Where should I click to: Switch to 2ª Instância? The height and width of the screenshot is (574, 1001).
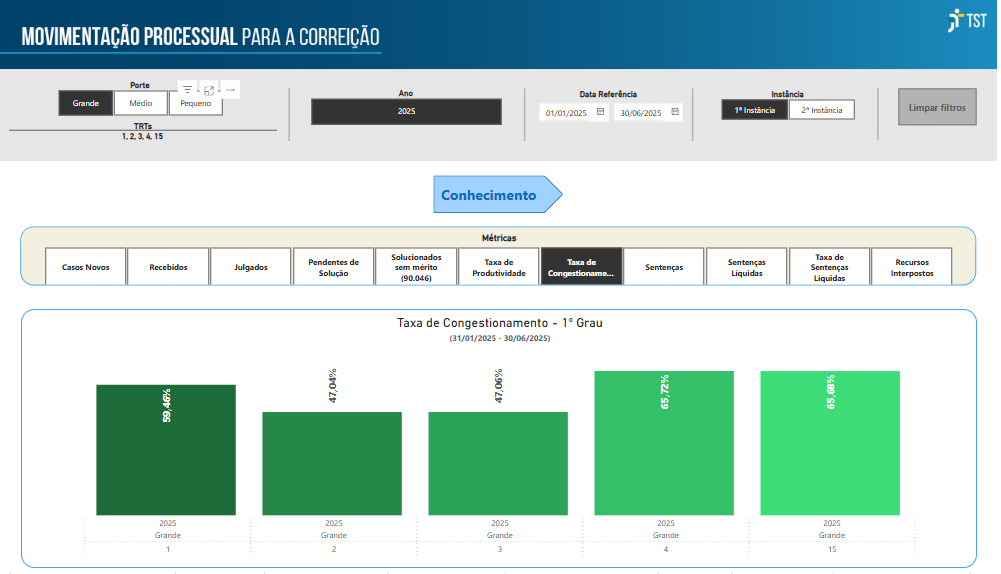coord(821,110)
